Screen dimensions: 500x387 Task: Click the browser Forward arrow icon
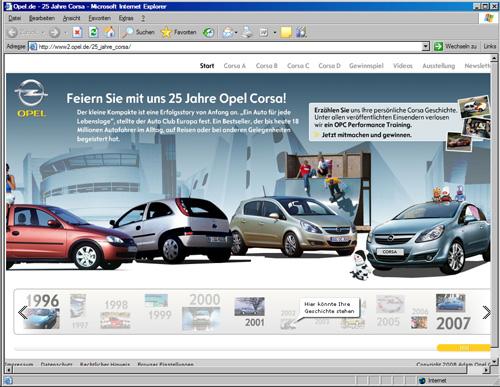[54, 32]
